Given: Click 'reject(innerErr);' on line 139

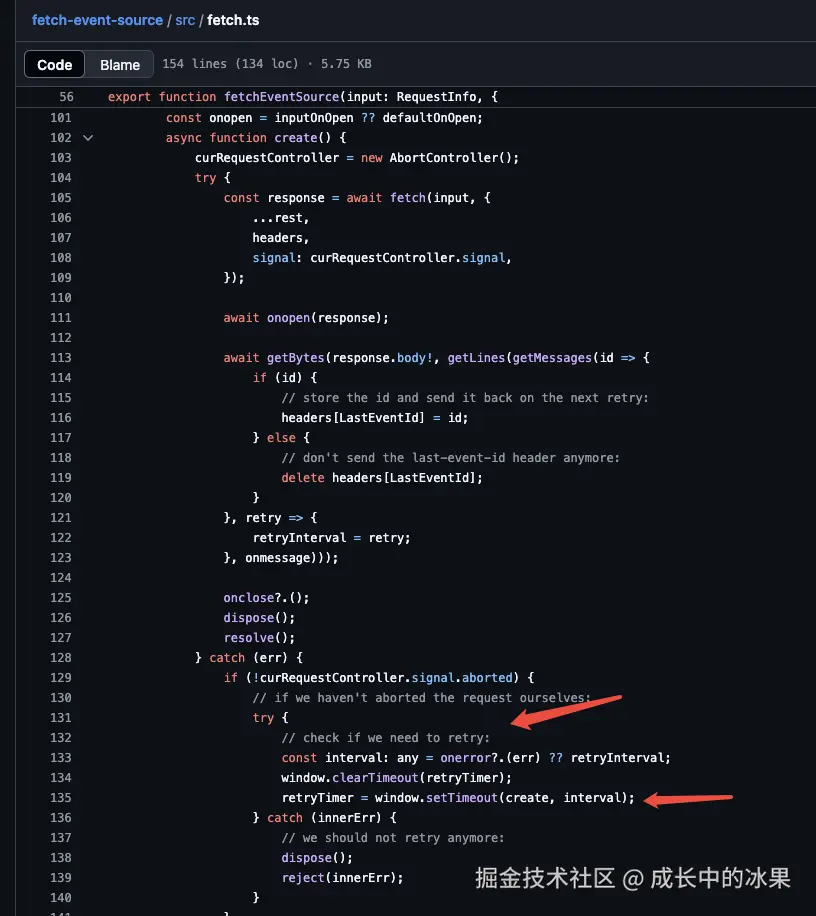Looking at the screenshot, I should point(342,878).
